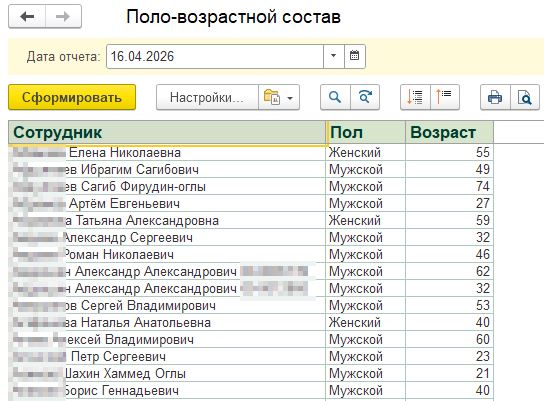Viewport: 544px width, 401px height.
Task: Select the Сагиб Фирудин-оглы cell
Action: click(x=167, y=186)
